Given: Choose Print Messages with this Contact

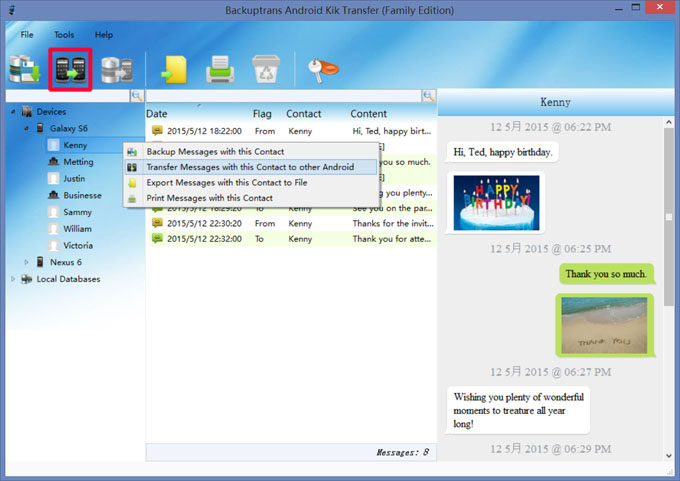Looking at the screenshot, I should tap(250, 198).
